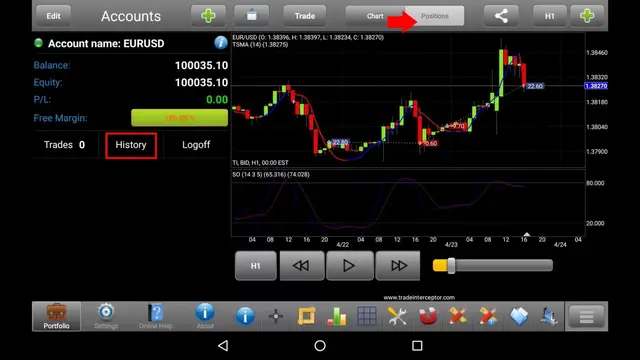Open the www.tradeinterceptor.com link
640x360 pixels.
tap(419, 297)
